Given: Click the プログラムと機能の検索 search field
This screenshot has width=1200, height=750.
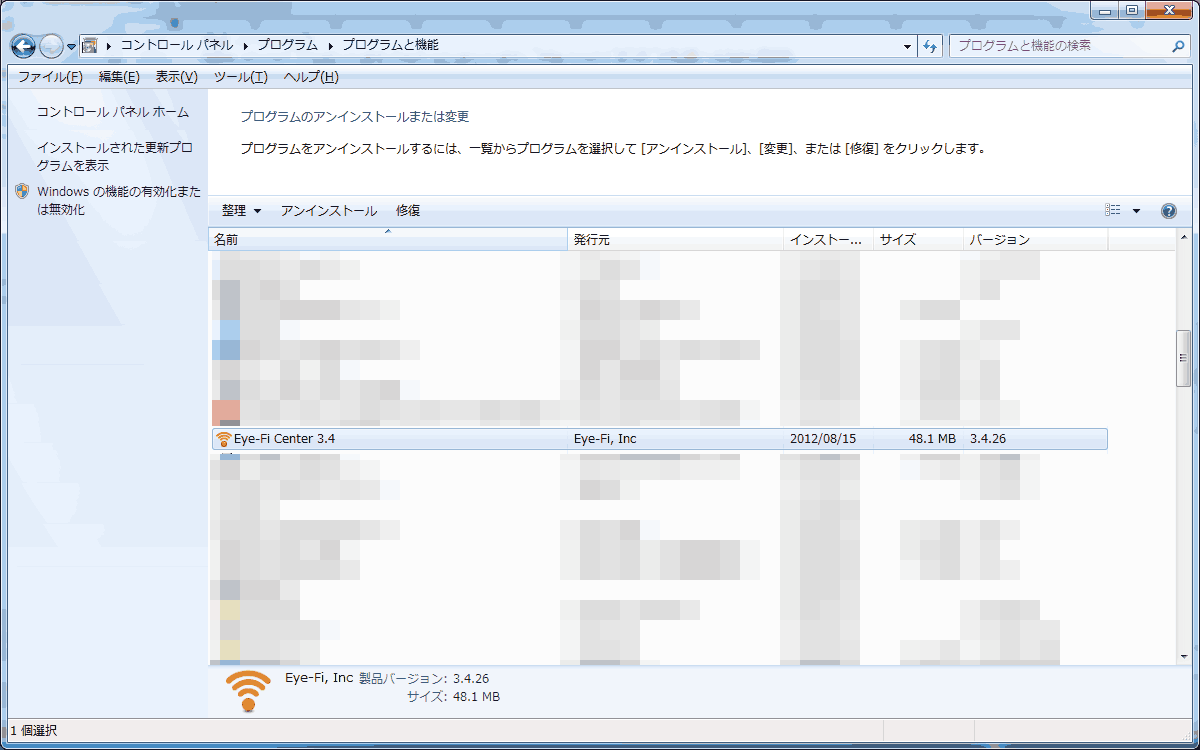Looking at the screenshot, I should point(1060,46).
